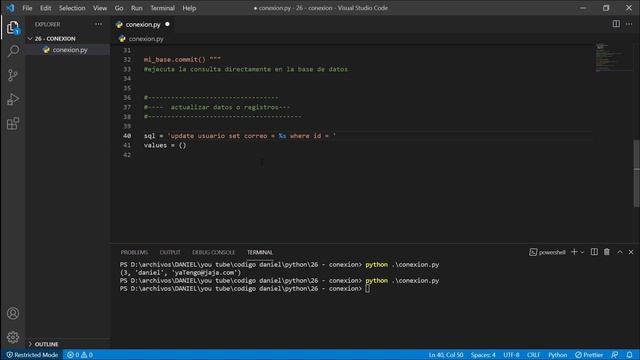The image size is (640, 360).
Task: Click comment 'actualizar datos o registros'
Action: (x=217, y=107)
